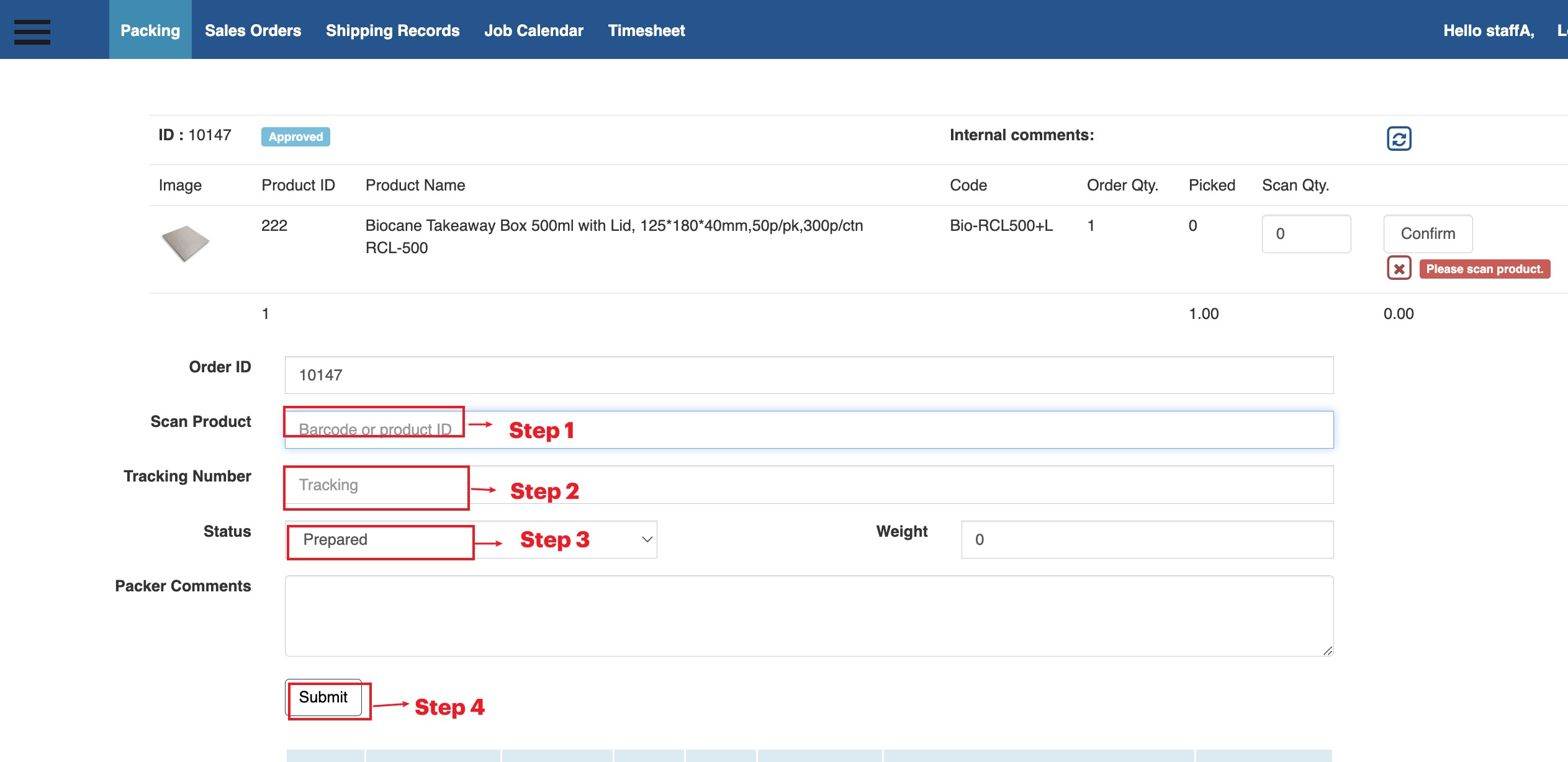Click Please scan product error message

tap(1483, 268)
